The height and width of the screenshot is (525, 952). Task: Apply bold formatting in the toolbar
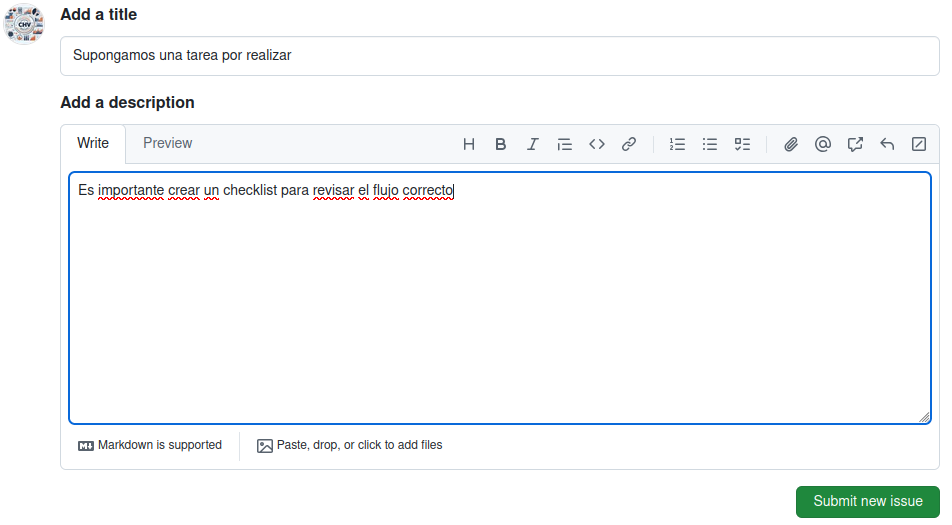(x=500, y=144)
